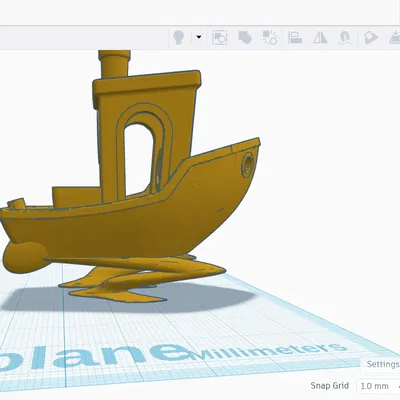The image size is (400, 400).
Task: Click the dashed-outline shapes group icon
Action: pyautogui.click(x=220, y=37)
